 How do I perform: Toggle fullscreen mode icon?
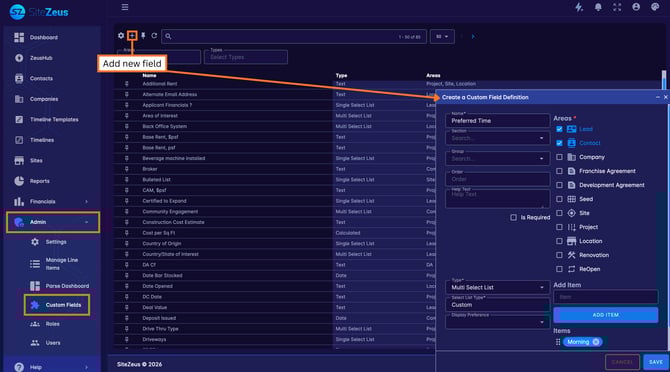pyautogui.click(x=617, y=7)
